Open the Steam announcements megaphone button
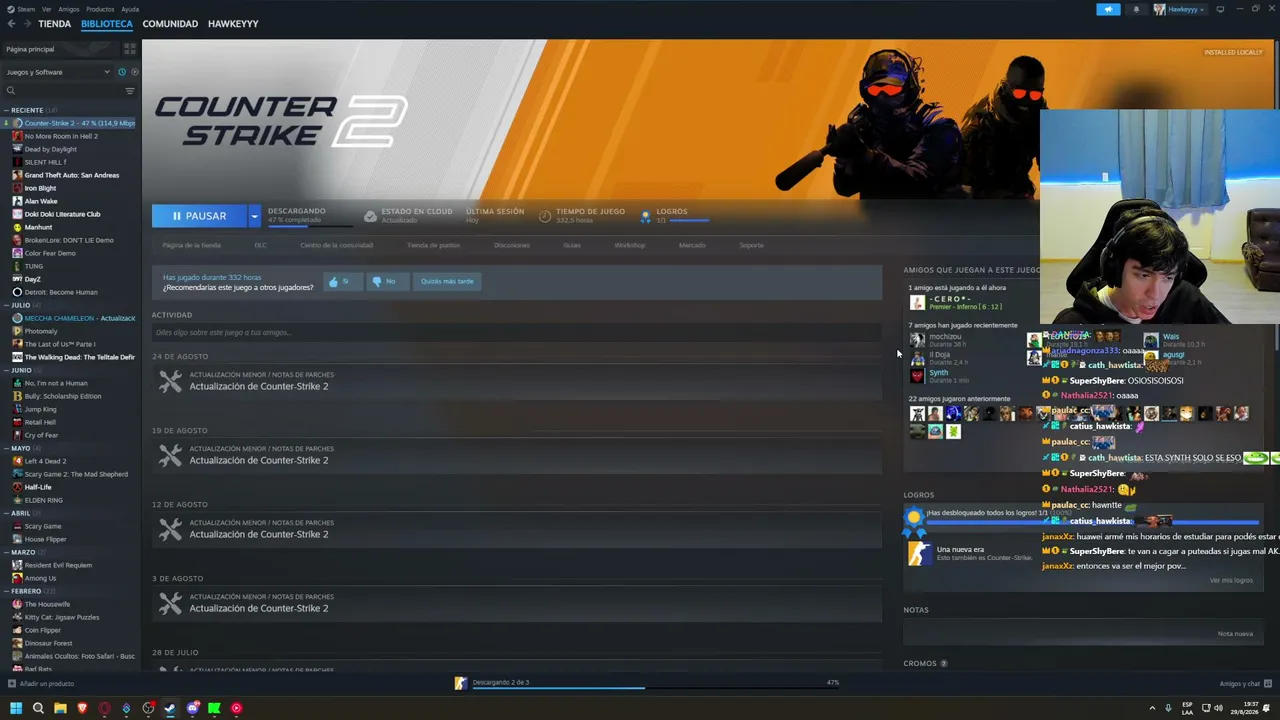 (1108, 9)
